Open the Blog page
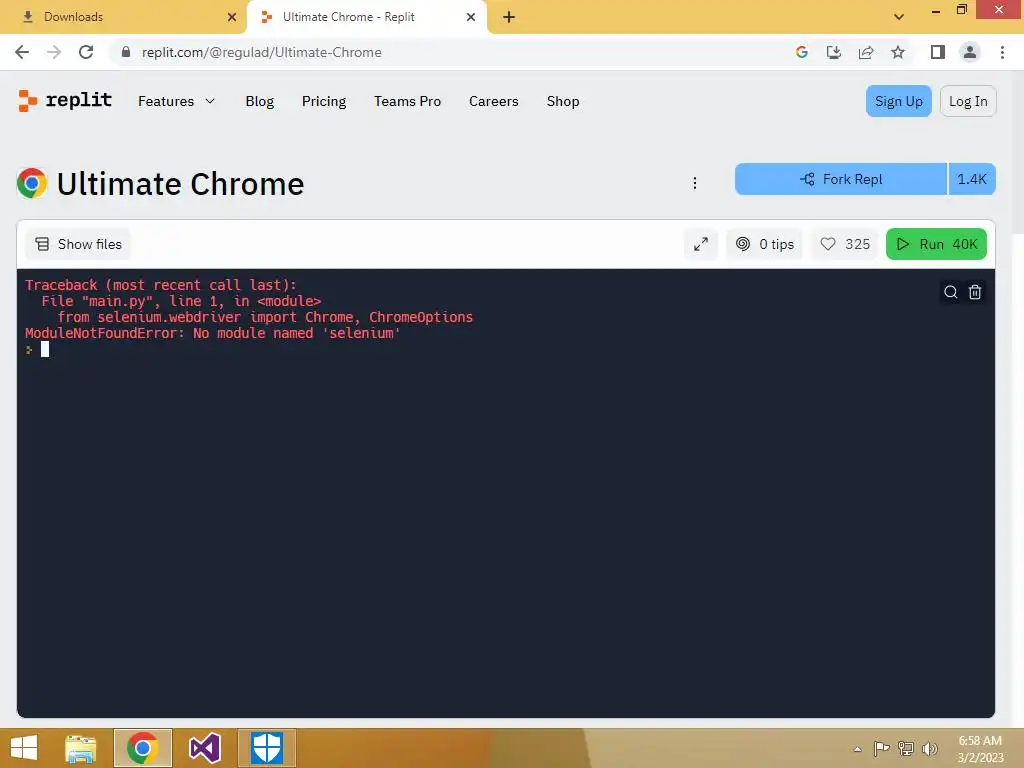Viewport: 1024px width, 768px height. [x=260, y=101]
